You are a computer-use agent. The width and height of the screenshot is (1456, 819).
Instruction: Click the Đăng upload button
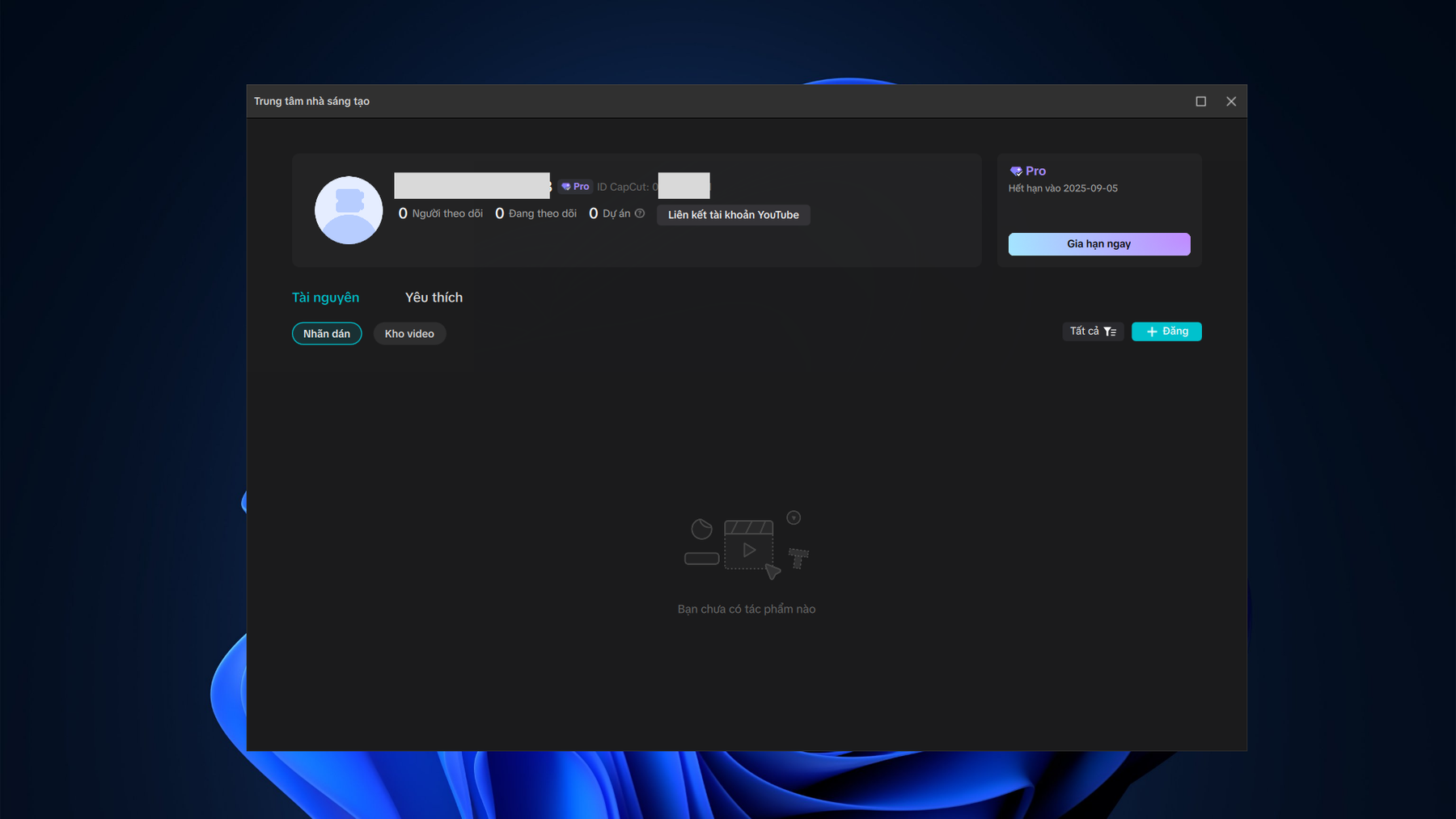pyautogui.click(x=1166, y=331)
